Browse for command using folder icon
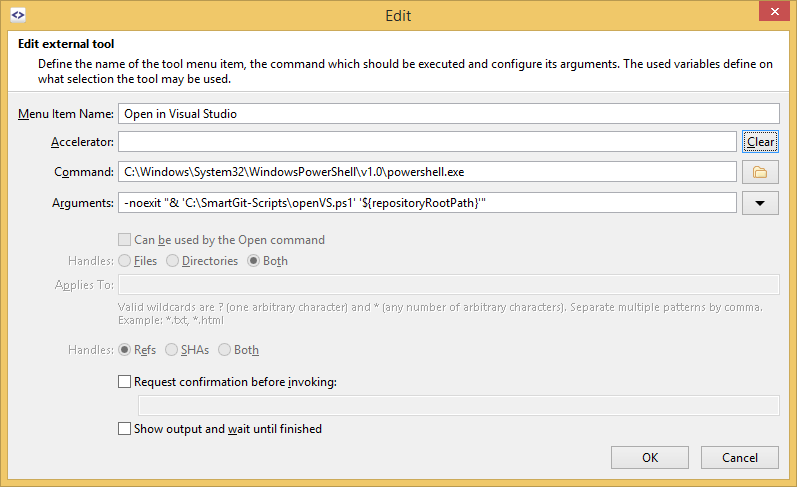 (x=760, y=172)
